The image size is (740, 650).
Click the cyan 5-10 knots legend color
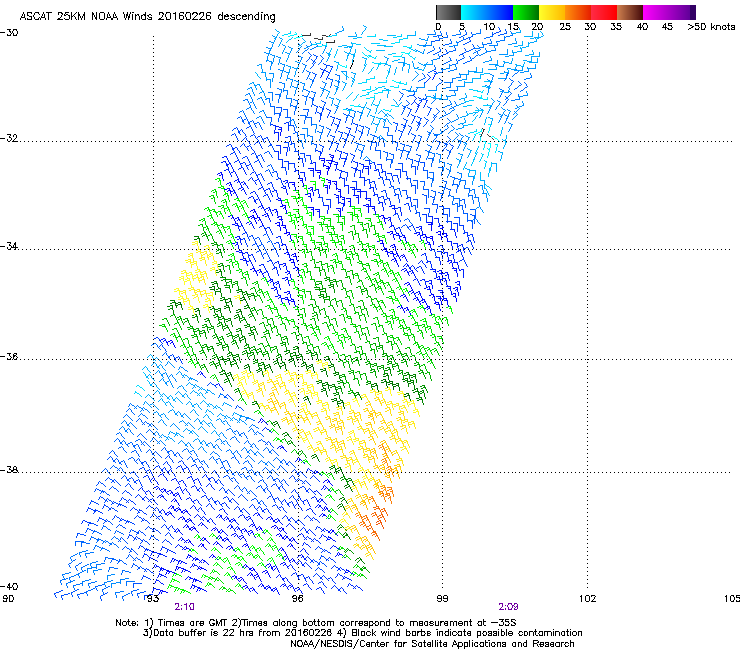coord(474,12)
